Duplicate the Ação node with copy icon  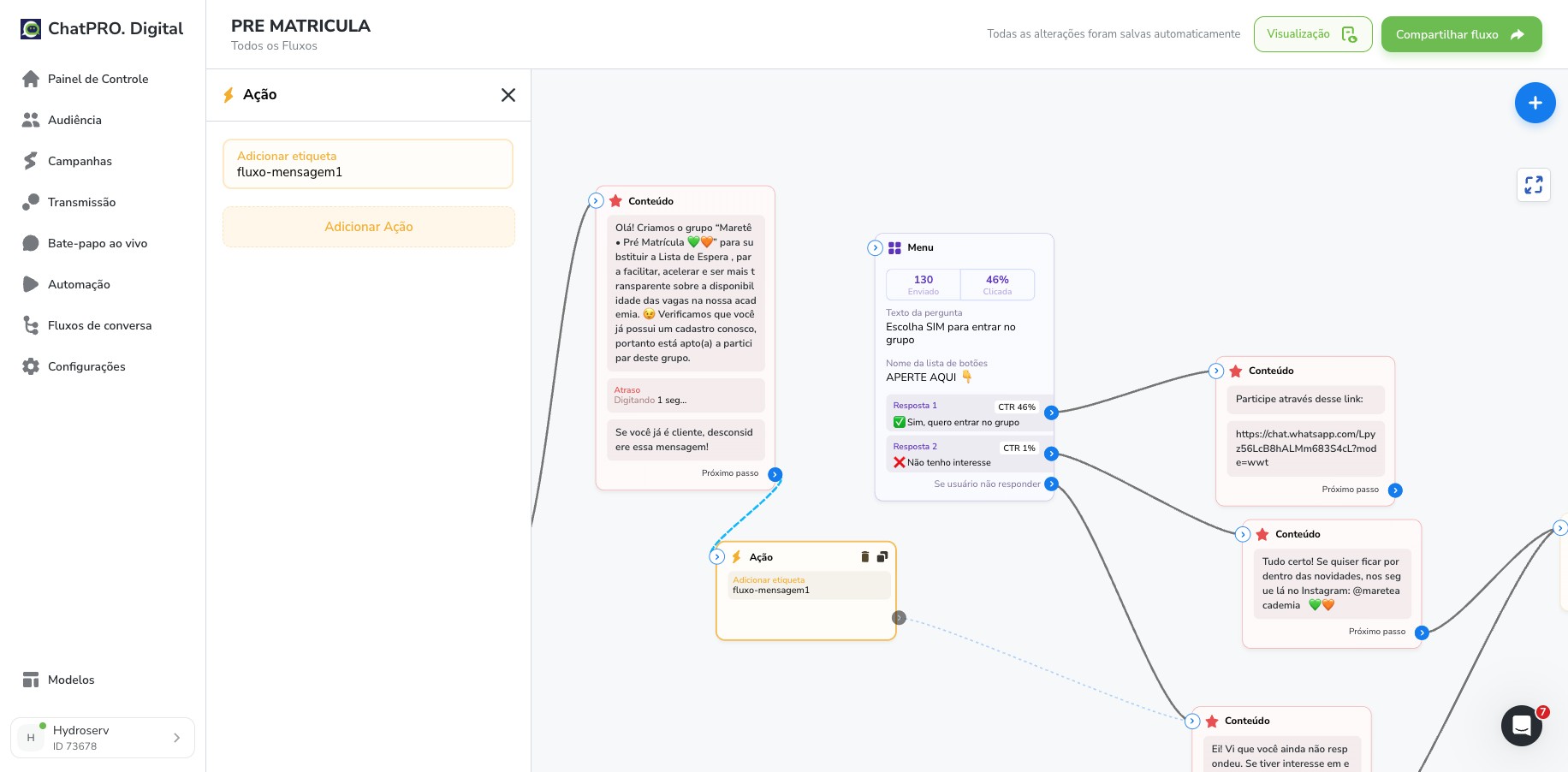tap(882, 557)
